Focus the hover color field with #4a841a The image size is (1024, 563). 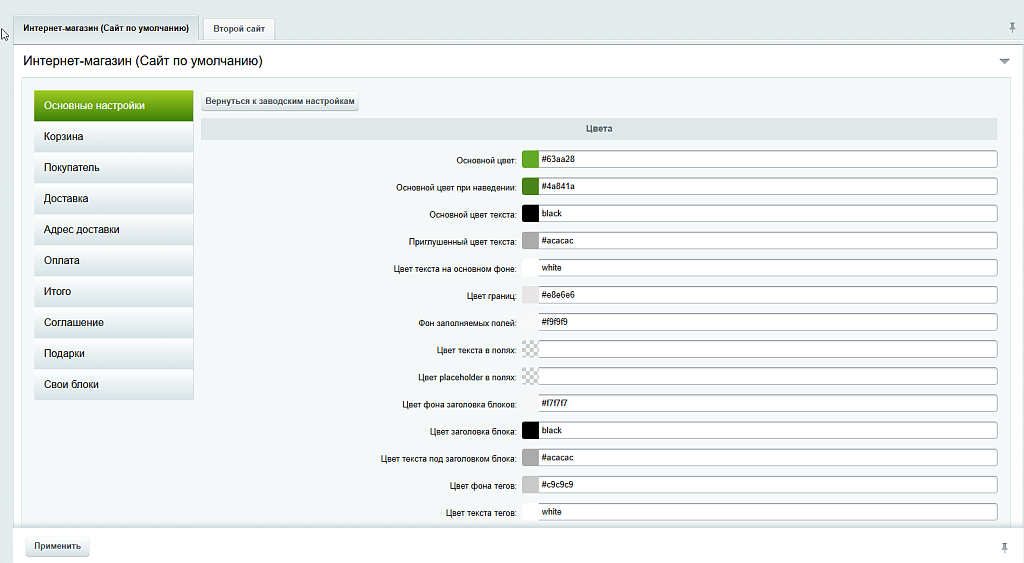tap(768, 186)
